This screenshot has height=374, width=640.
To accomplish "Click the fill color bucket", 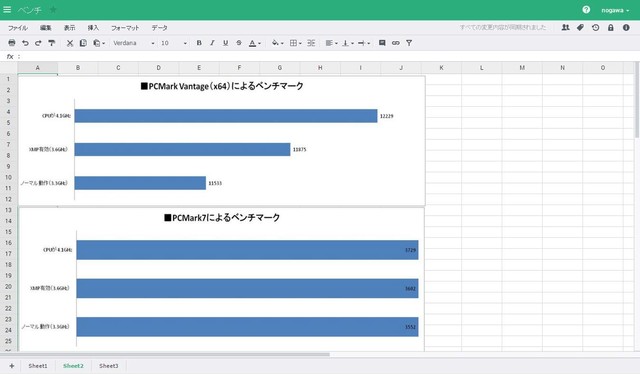I will (x=275, y=43).
